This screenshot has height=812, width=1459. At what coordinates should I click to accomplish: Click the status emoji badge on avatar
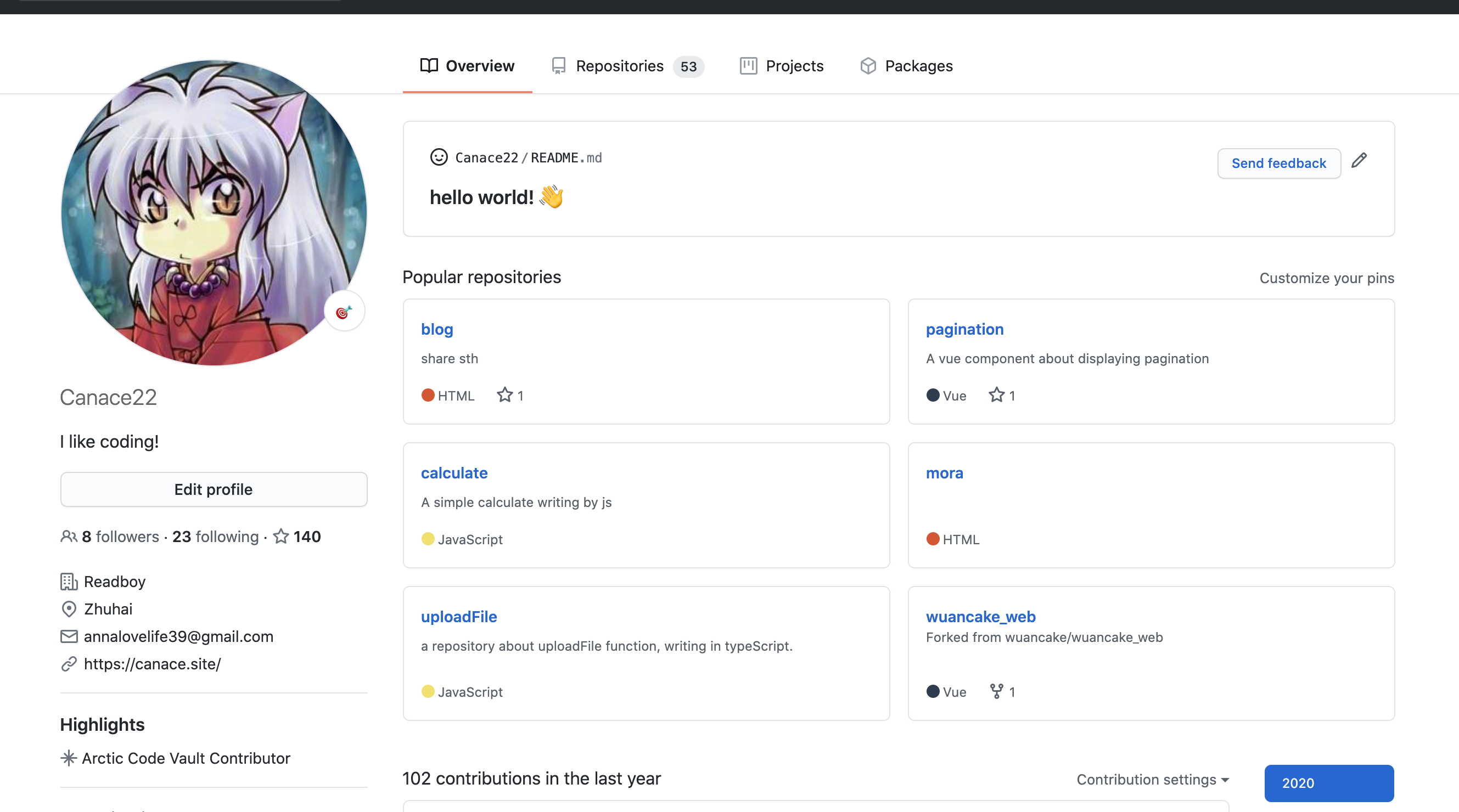point(344,312)
